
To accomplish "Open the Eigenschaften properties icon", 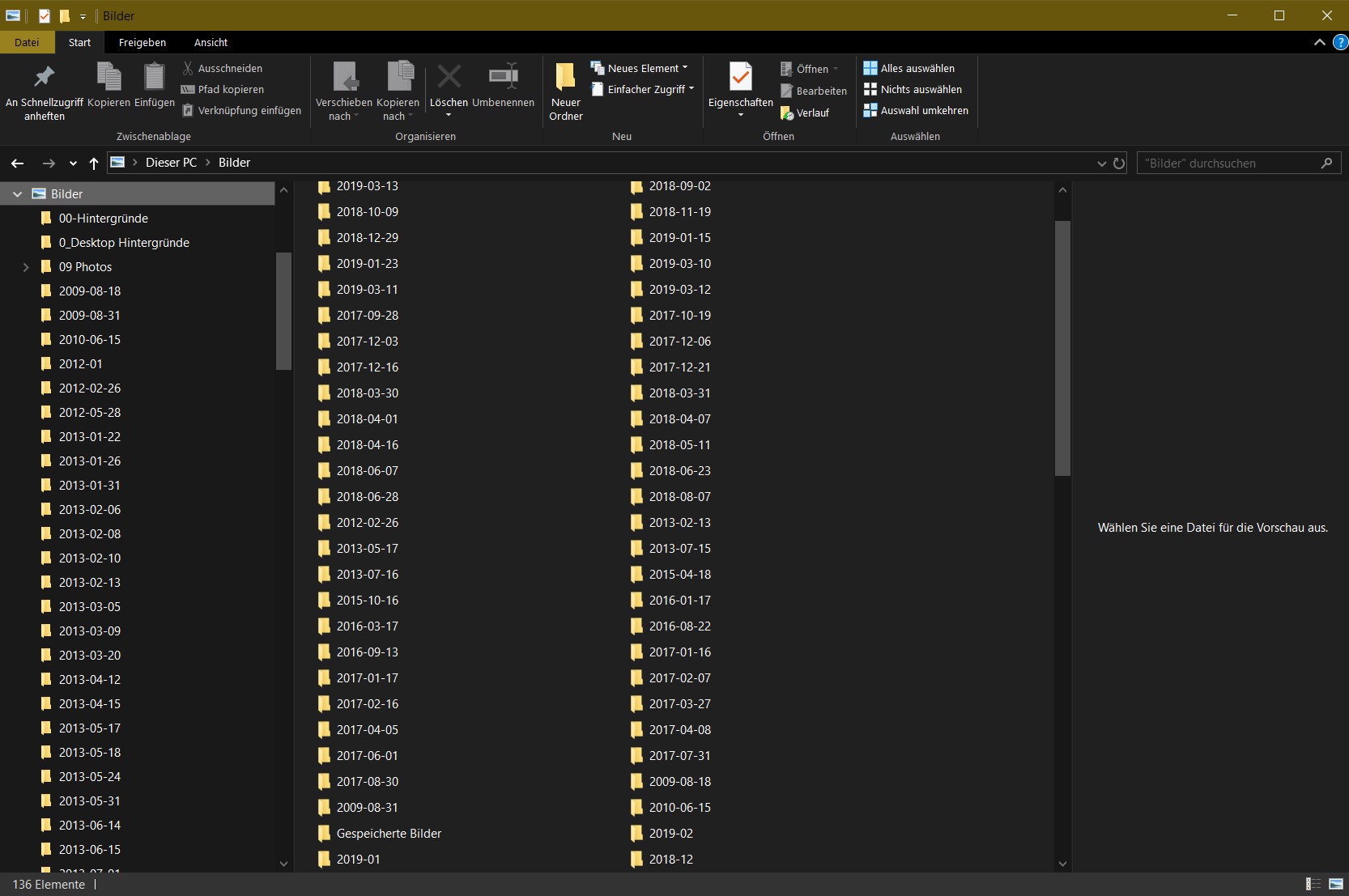I will coord(740,77).
